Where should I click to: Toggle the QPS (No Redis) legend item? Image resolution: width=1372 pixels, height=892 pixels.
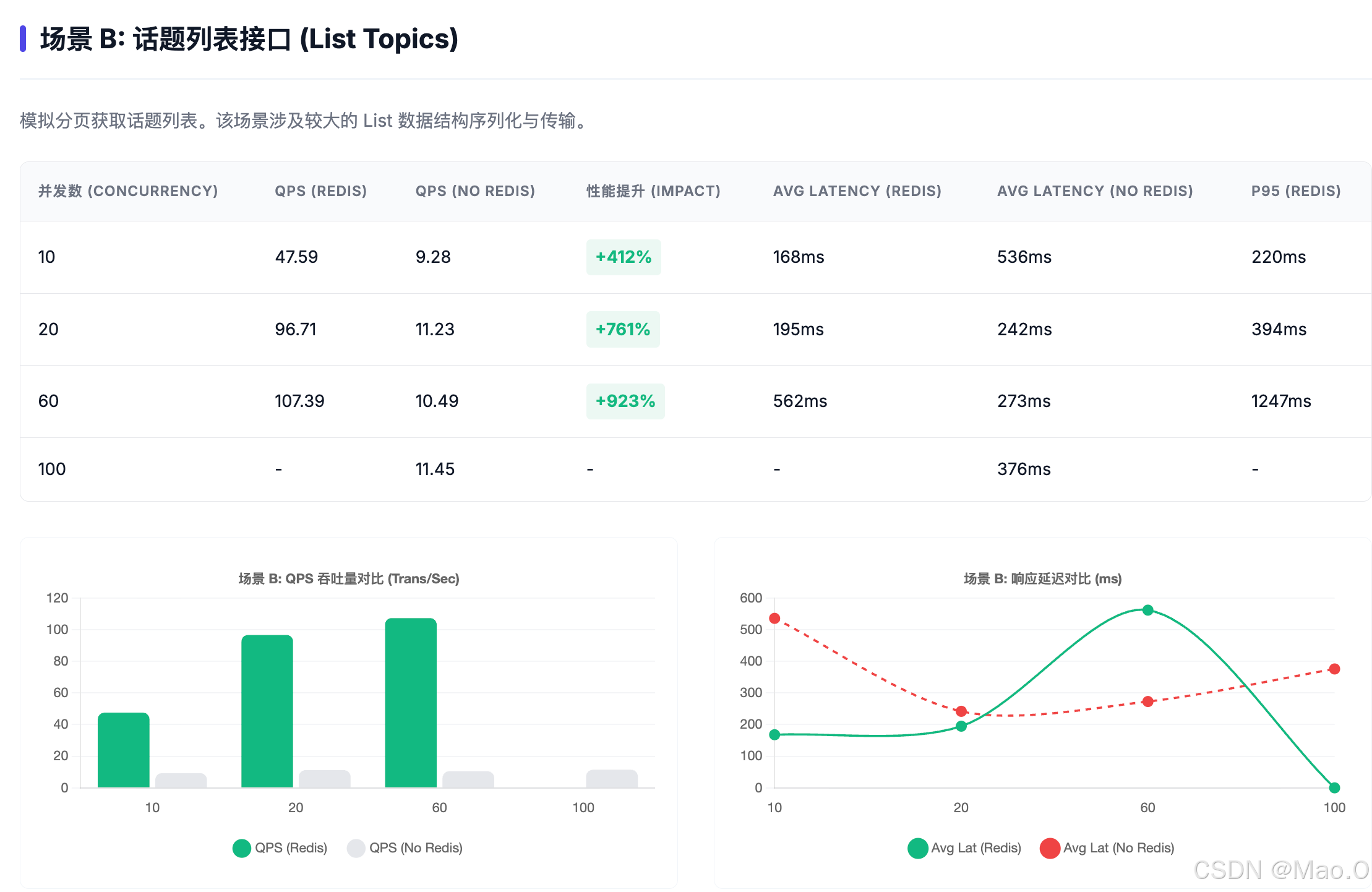click(414, 847)
